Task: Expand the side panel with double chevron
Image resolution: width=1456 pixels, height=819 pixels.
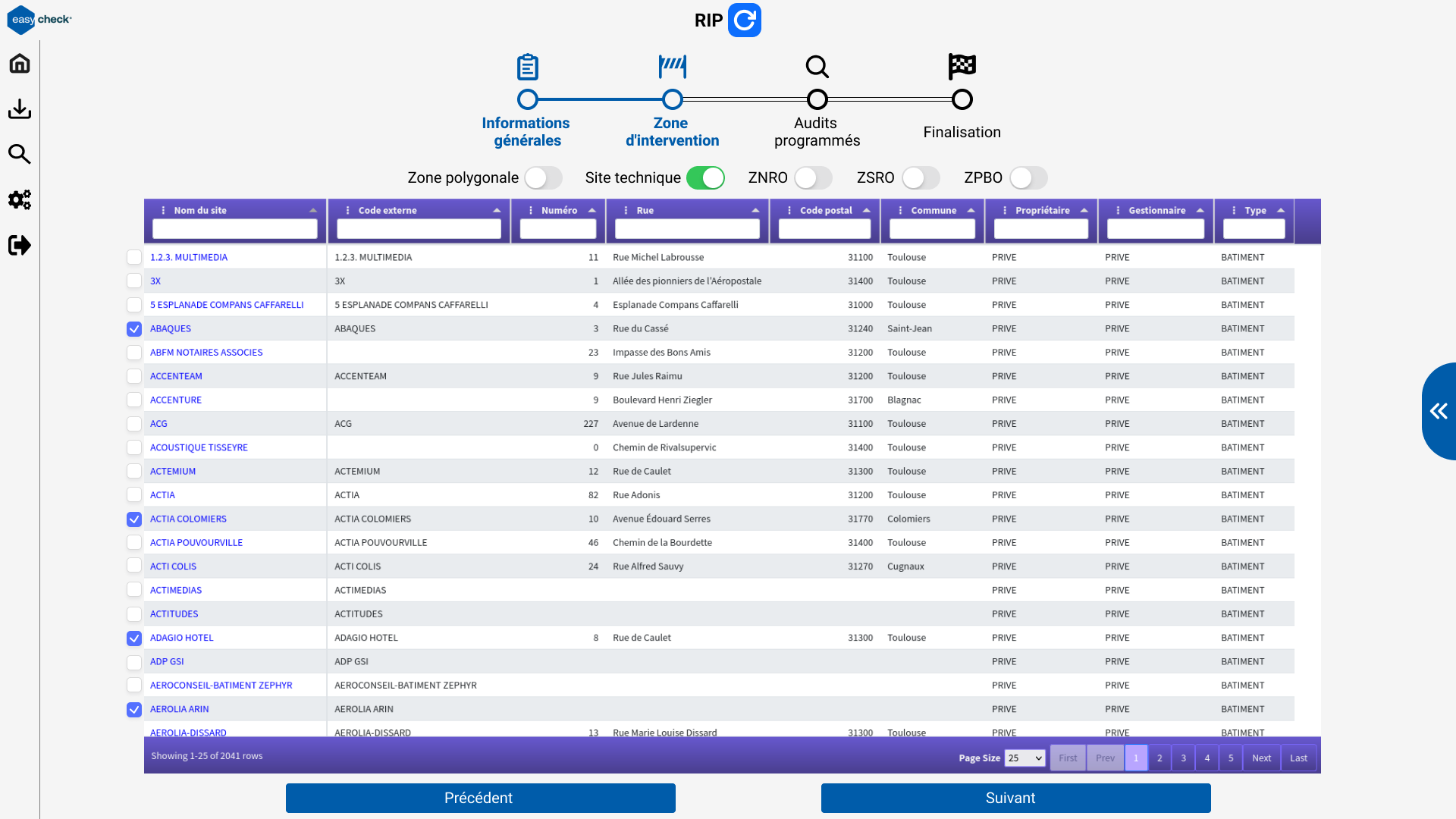Action: pos(1439,411)
